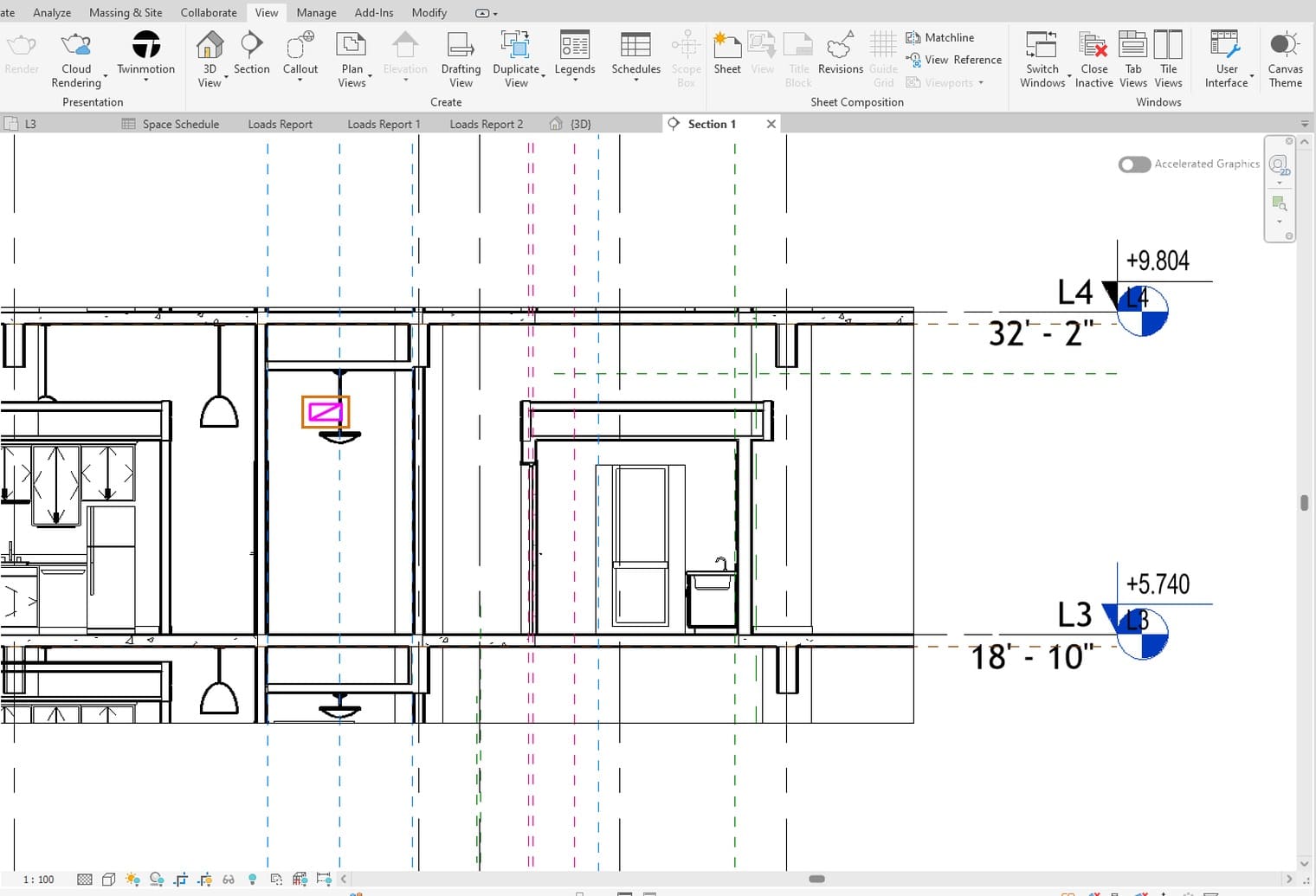Create a new Section view
The width and height of the screenshot is (1316, 896).
coord(251,52)
